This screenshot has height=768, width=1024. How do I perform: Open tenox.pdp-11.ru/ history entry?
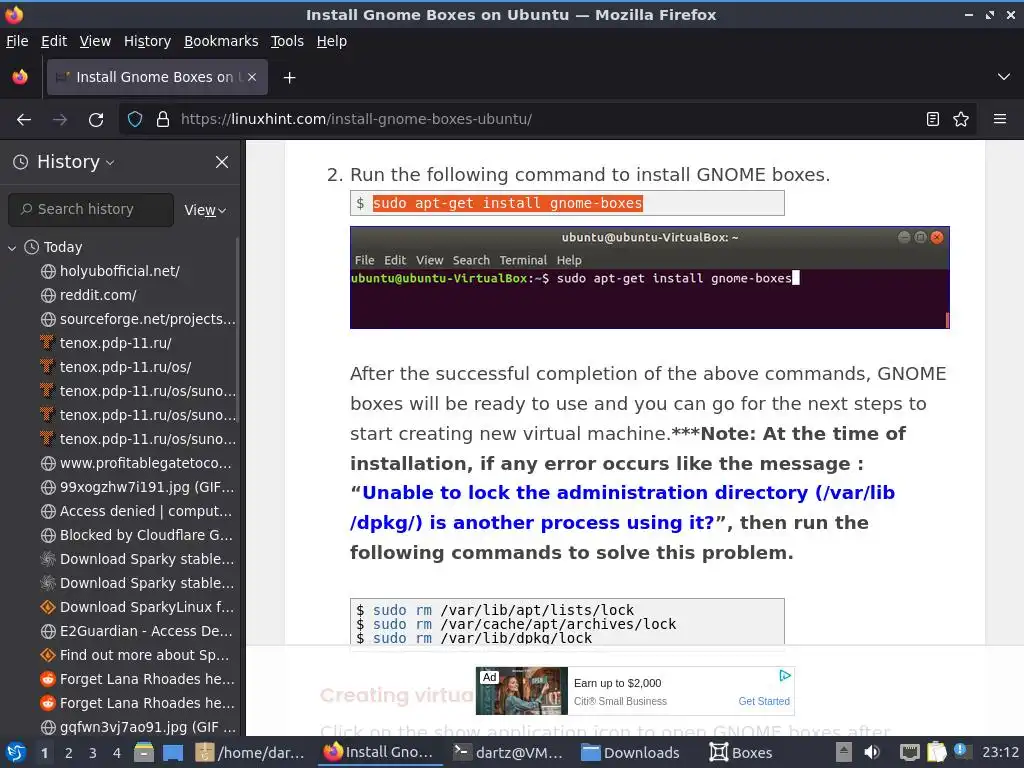tap(116, 344)
